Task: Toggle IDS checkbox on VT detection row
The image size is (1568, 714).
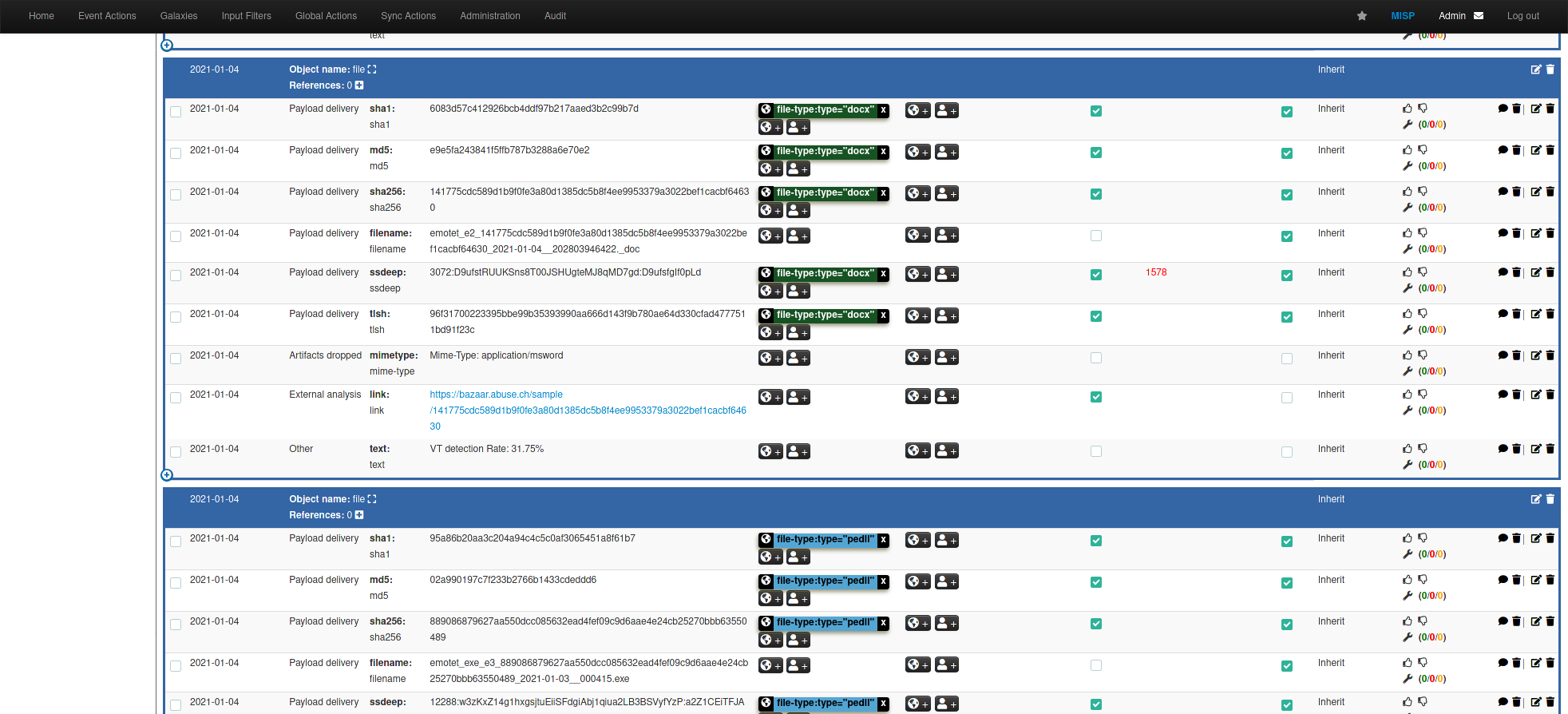Action: pos(1287,452)
